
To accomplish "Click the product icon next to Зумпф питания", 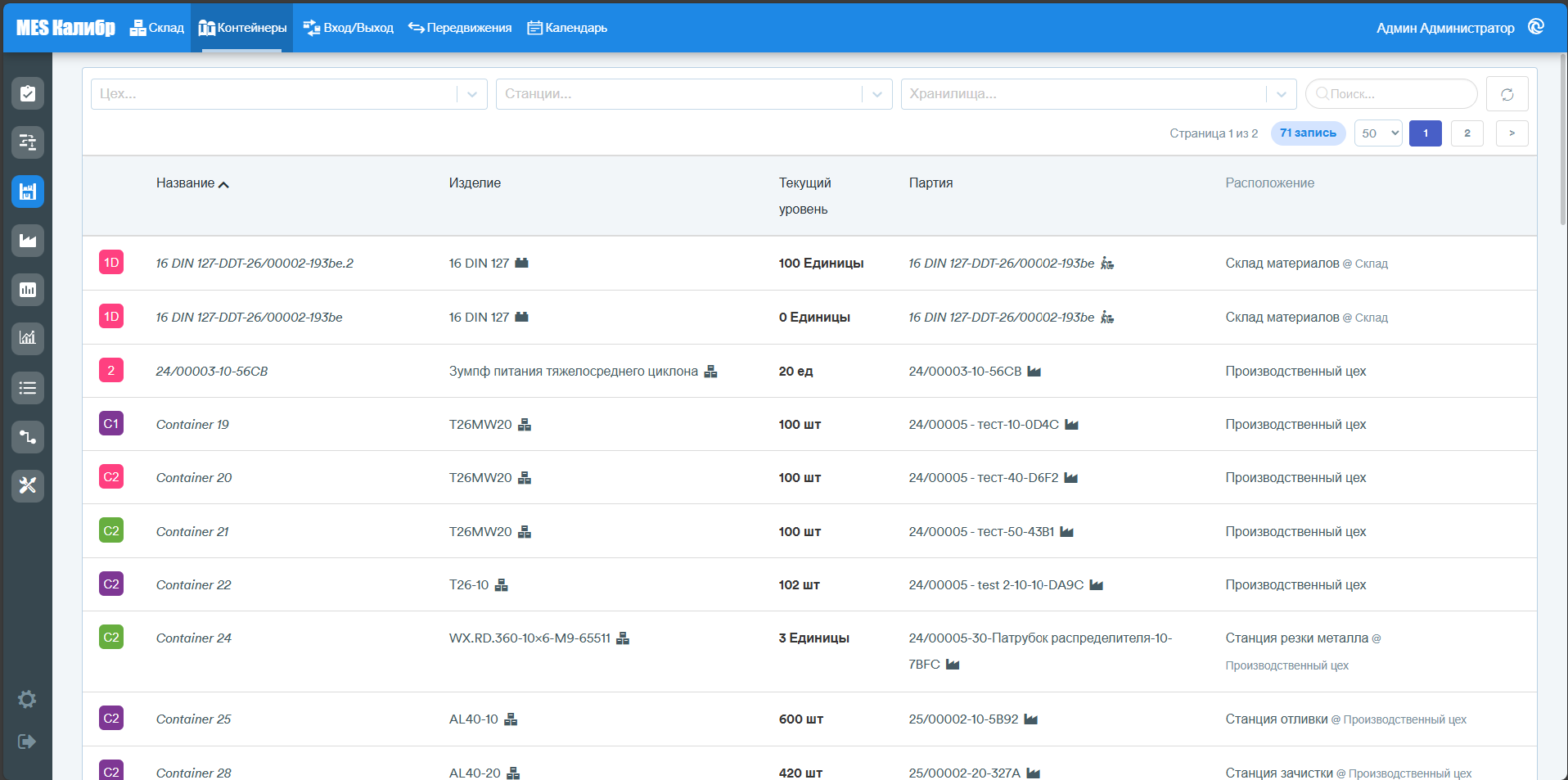I will click(710, 372).
